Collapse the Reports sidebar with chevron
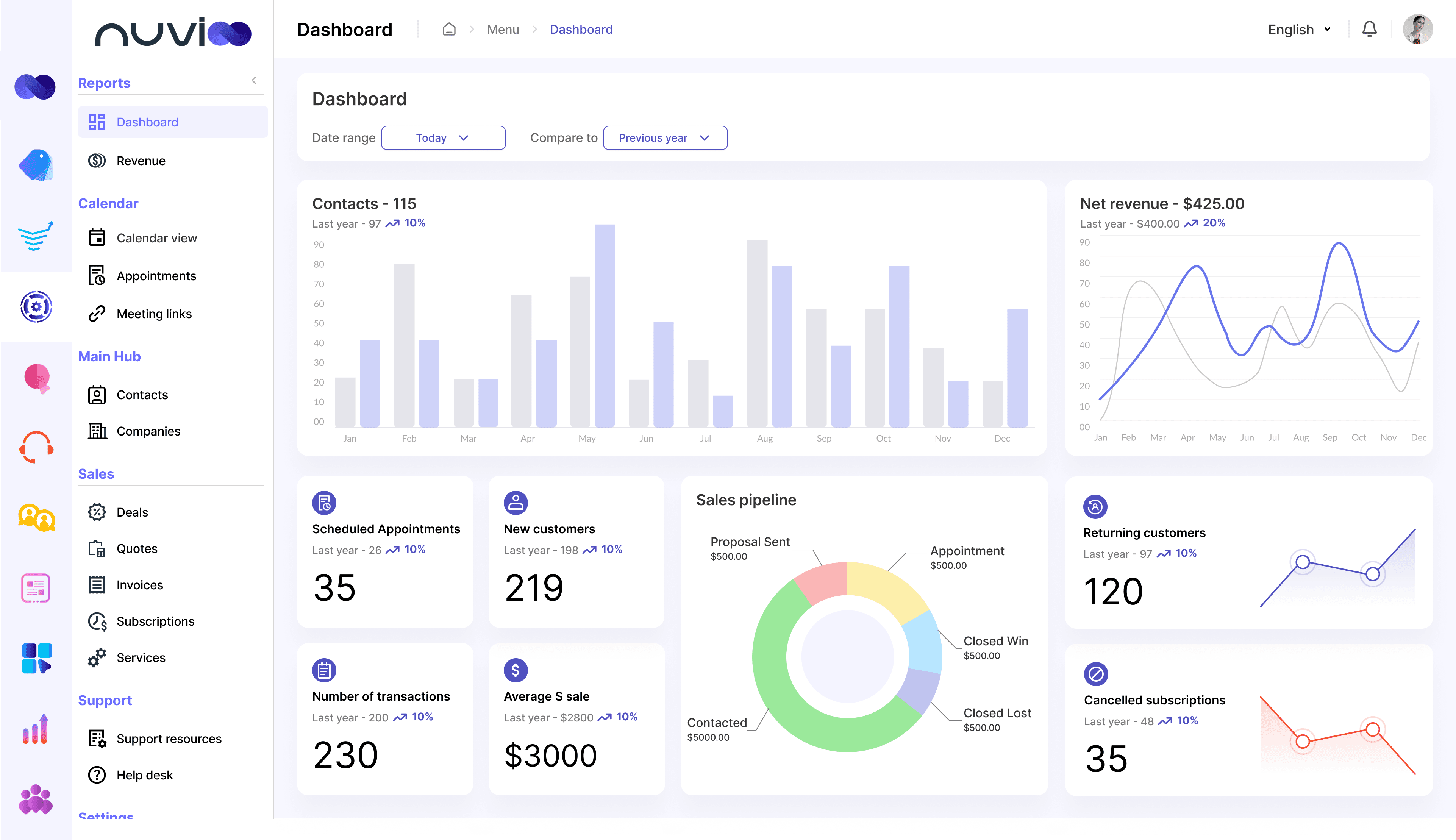 [x=254, y=81]
